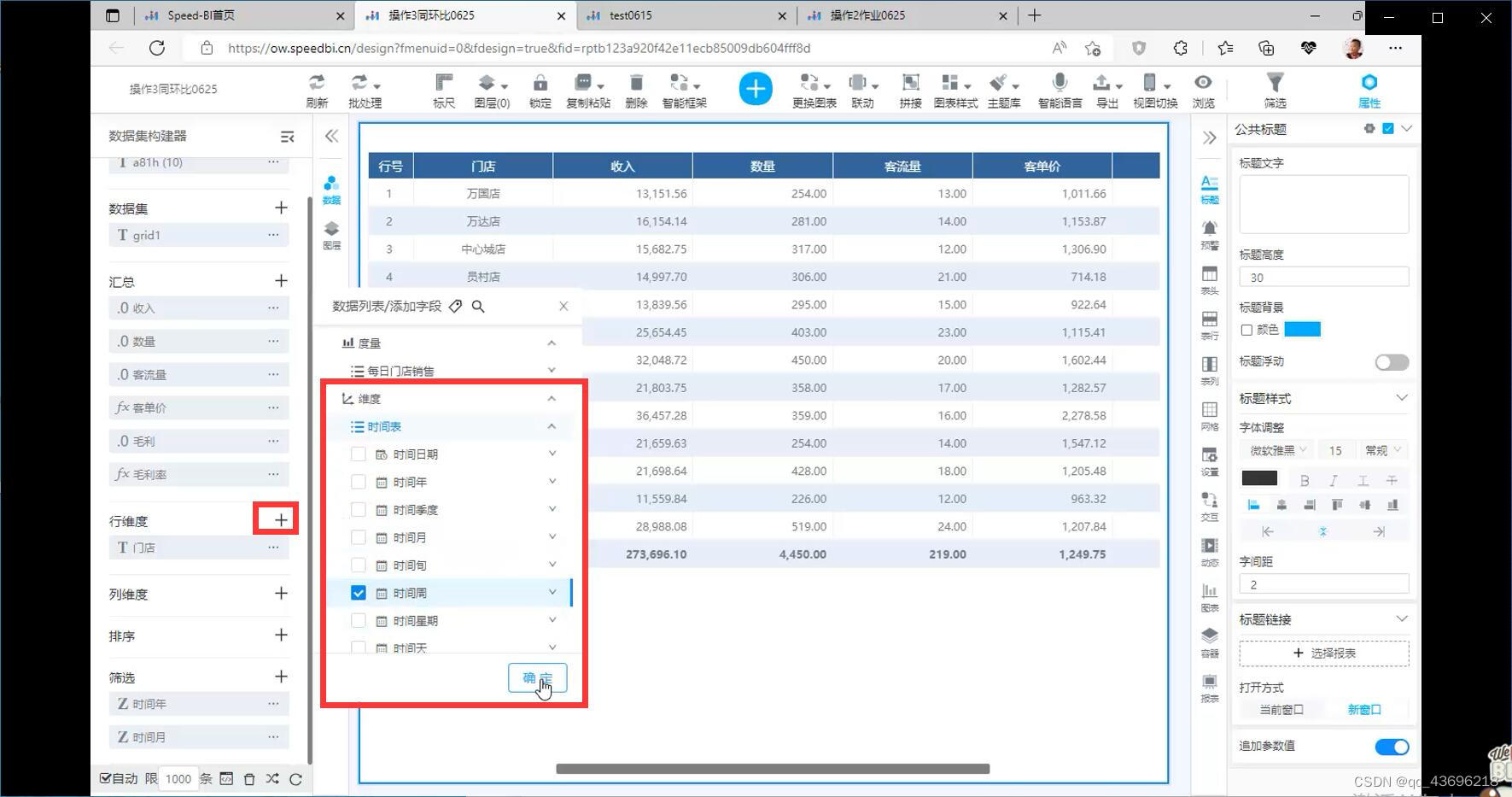Click the 浏览 preview eye icon
Viewport: 1512px width, 797px height.
(x=1203, y=90)
